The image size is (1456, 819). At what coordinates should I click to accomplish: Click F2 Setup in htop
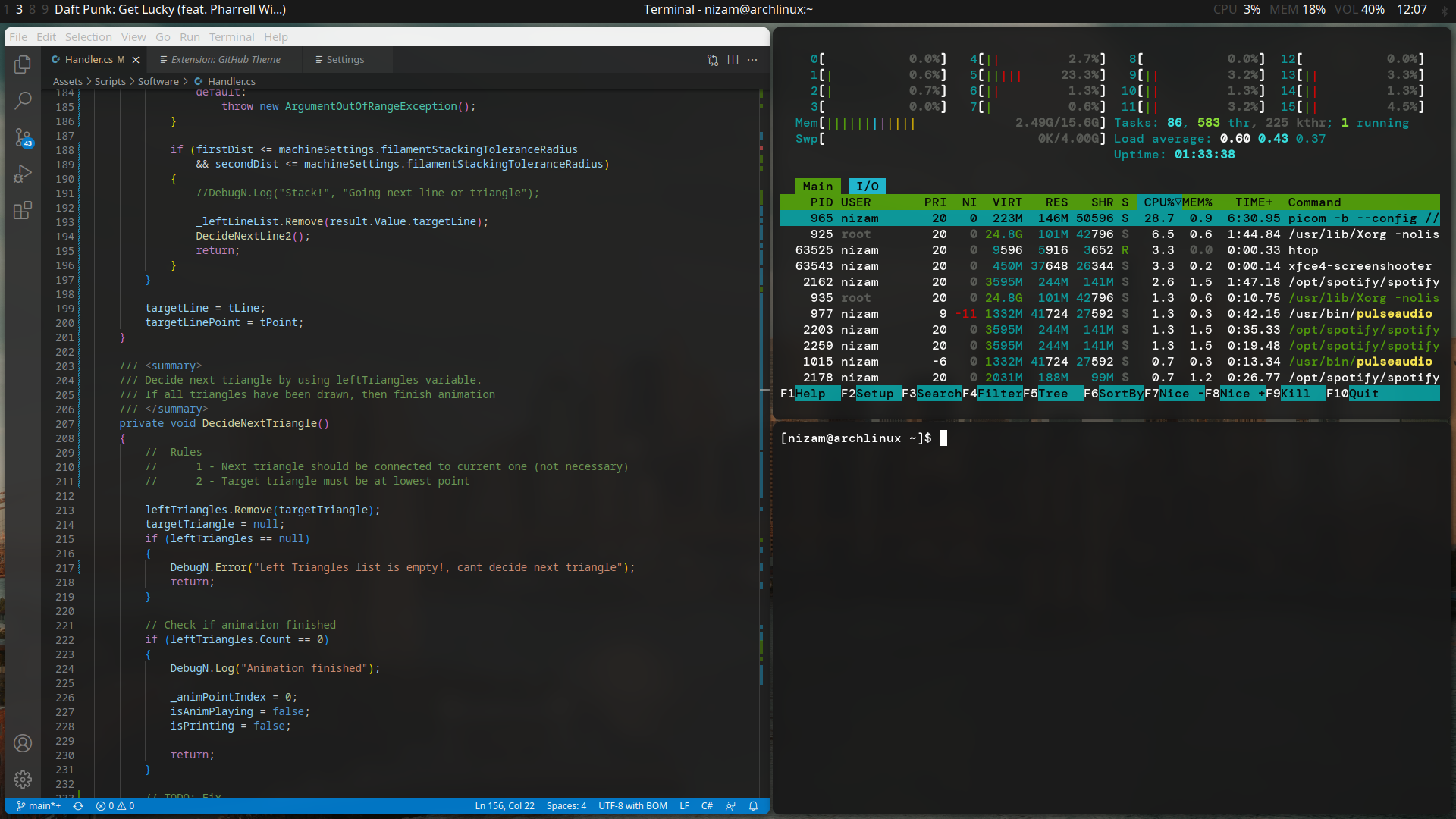tap(871, 394)
